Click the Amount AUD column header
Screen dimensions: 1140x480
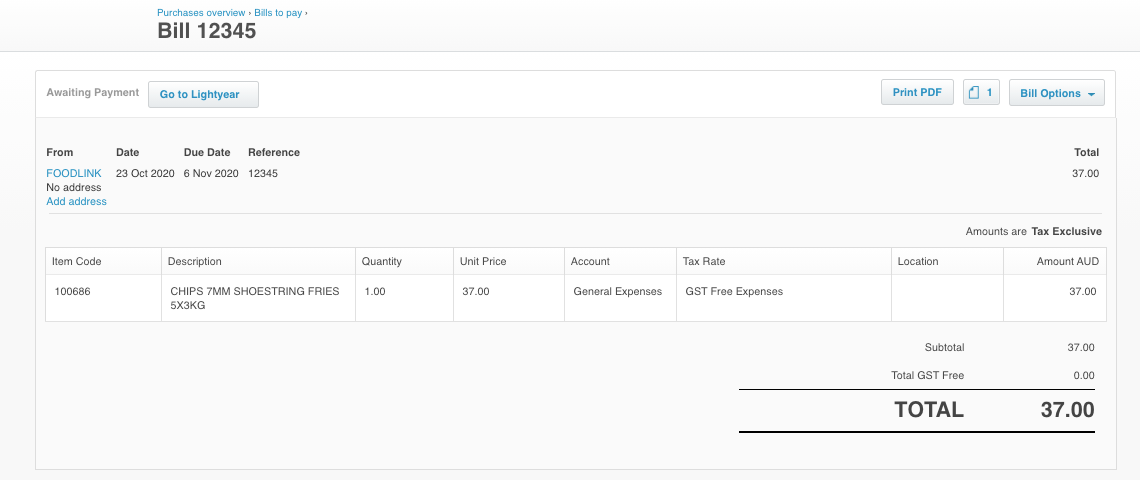tap(1067, 261)
